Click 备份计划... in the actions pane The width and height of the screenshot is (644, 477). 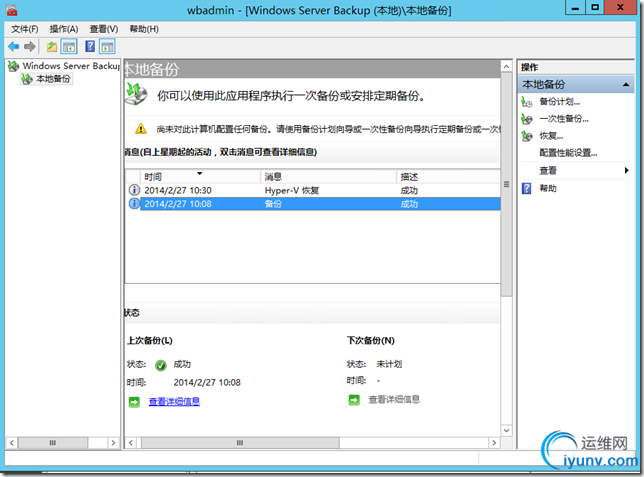point(560,101)
